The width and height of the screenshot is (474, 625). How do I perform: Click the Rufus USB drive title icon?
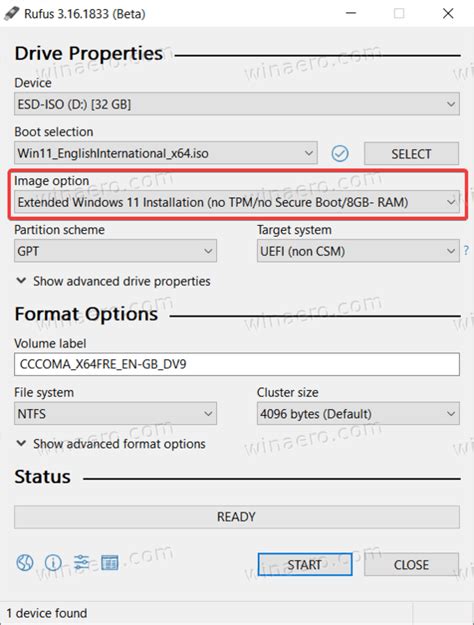(x=11, y=14)
